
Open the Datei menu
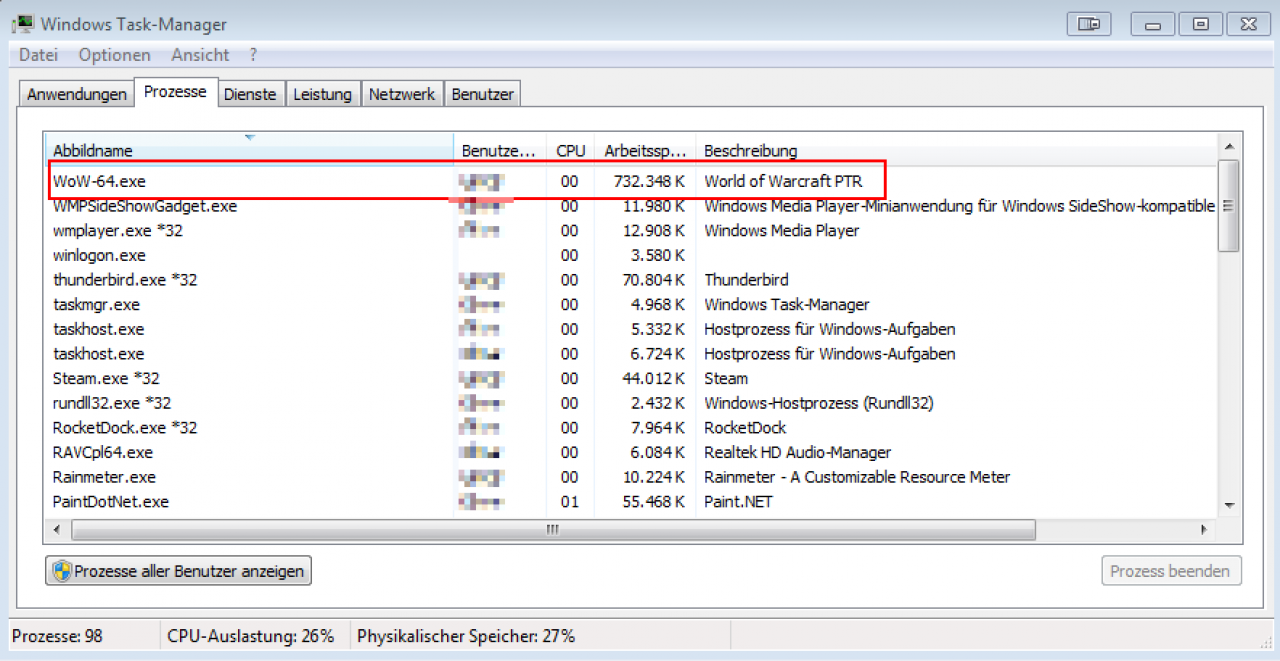38,55
